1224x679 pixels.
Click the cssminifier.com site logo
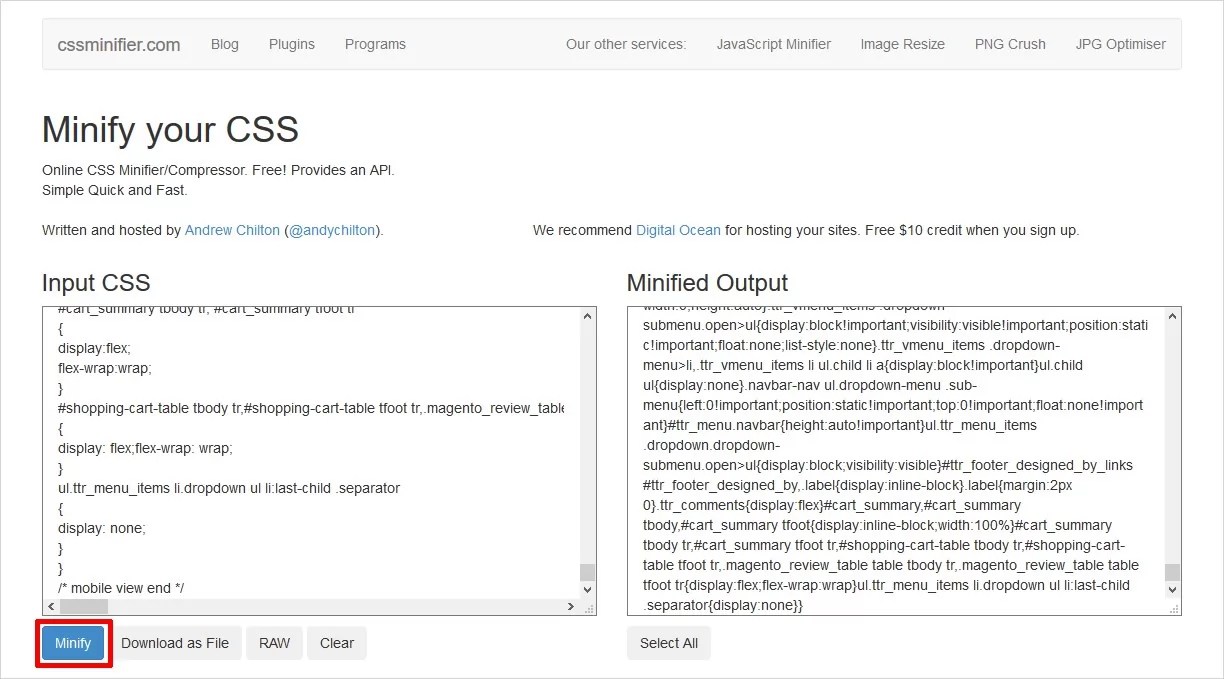point(117,44)
